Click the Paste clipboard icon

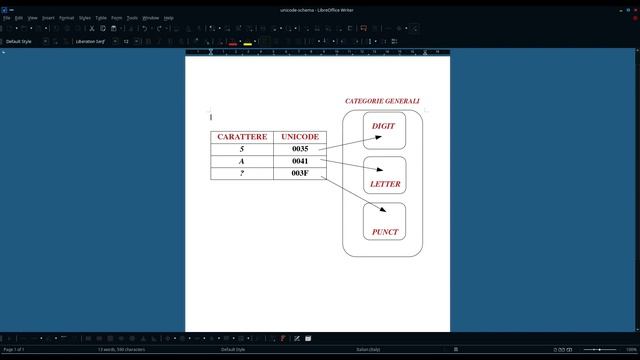[x=114, y=28]
